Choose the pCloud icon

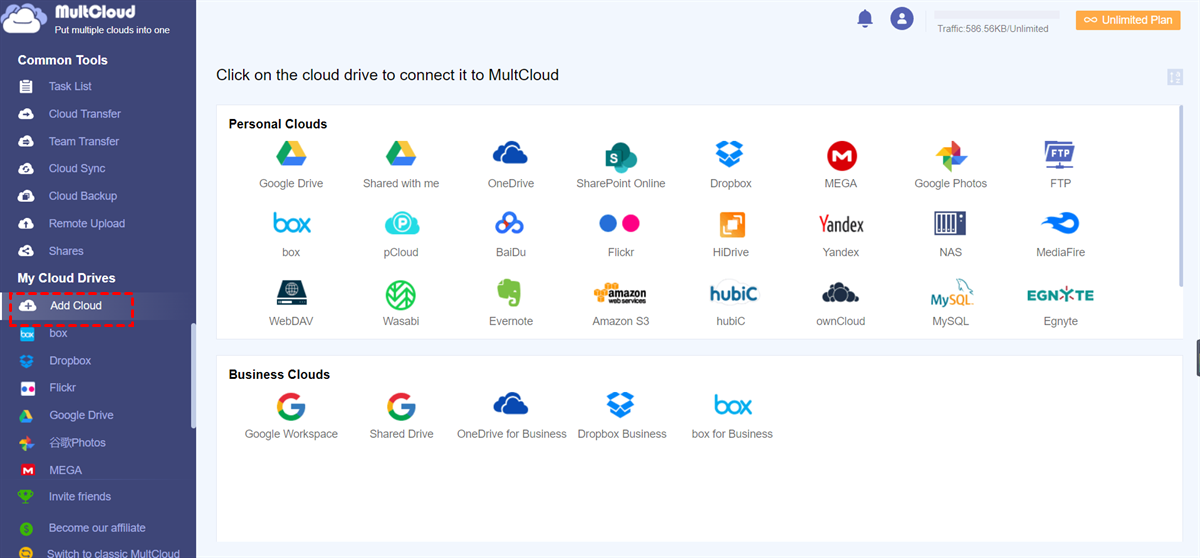coord(401,223)
